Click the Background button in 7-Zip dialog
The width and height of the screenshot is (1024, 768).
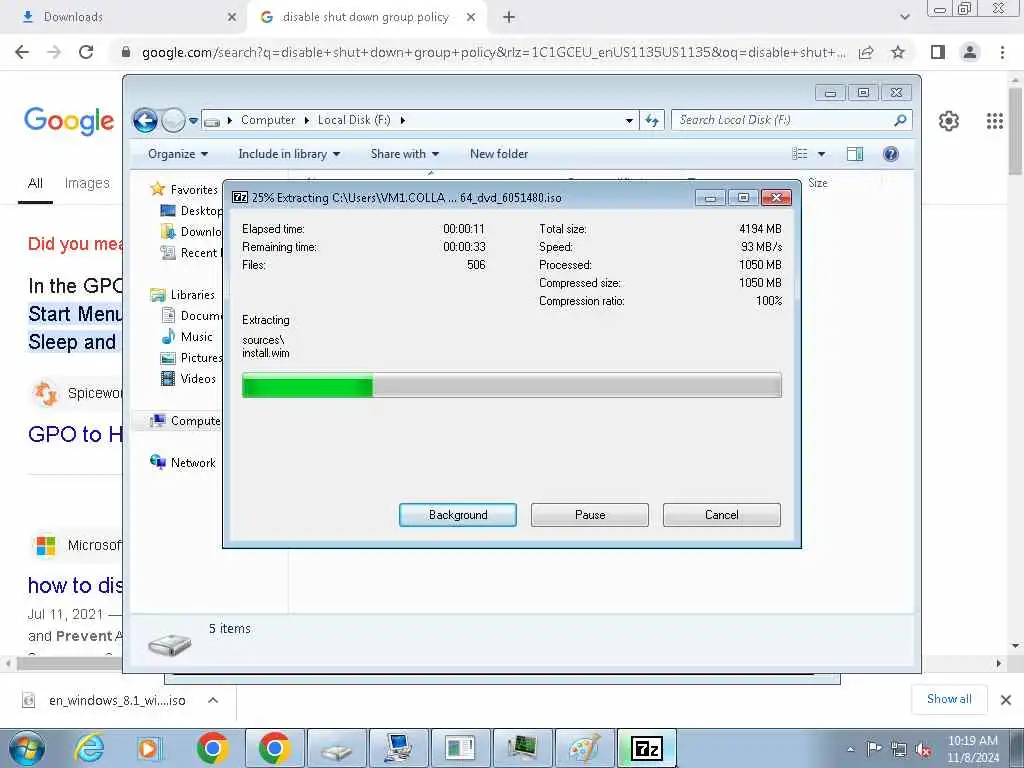coord(457,515)
